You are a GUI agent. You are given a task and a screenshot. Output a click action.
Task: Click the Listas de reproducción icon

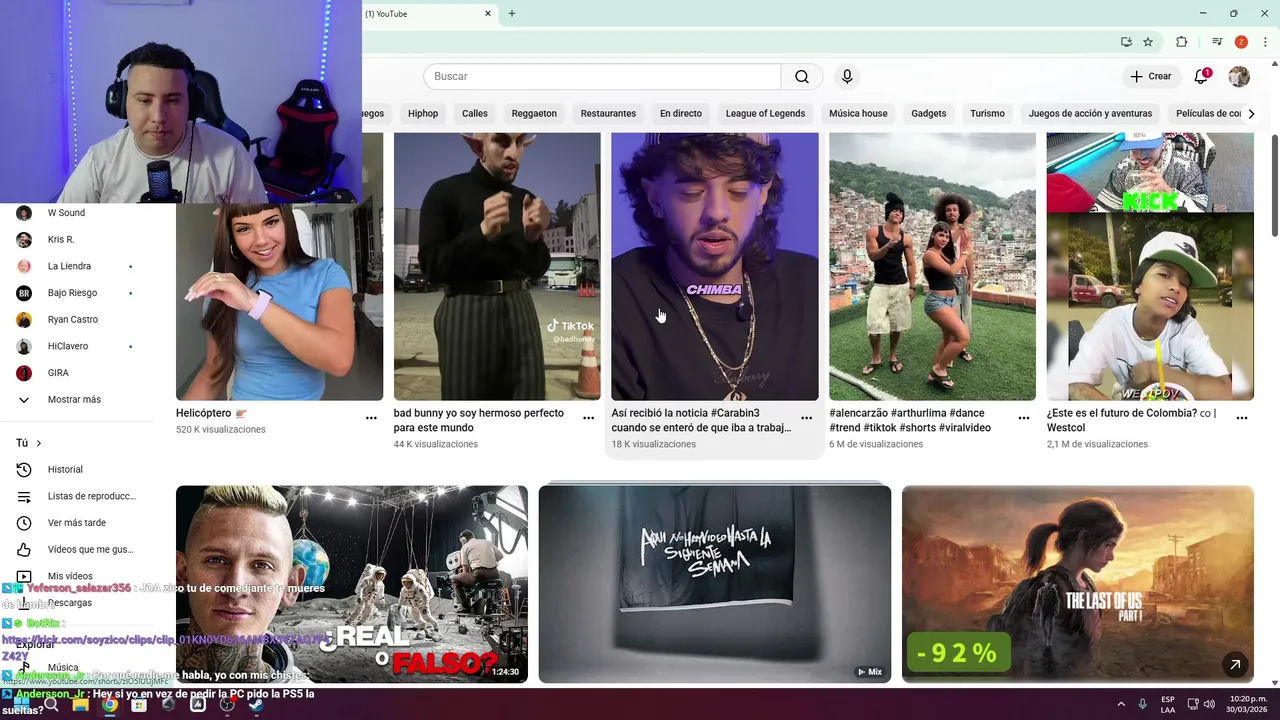24,496
